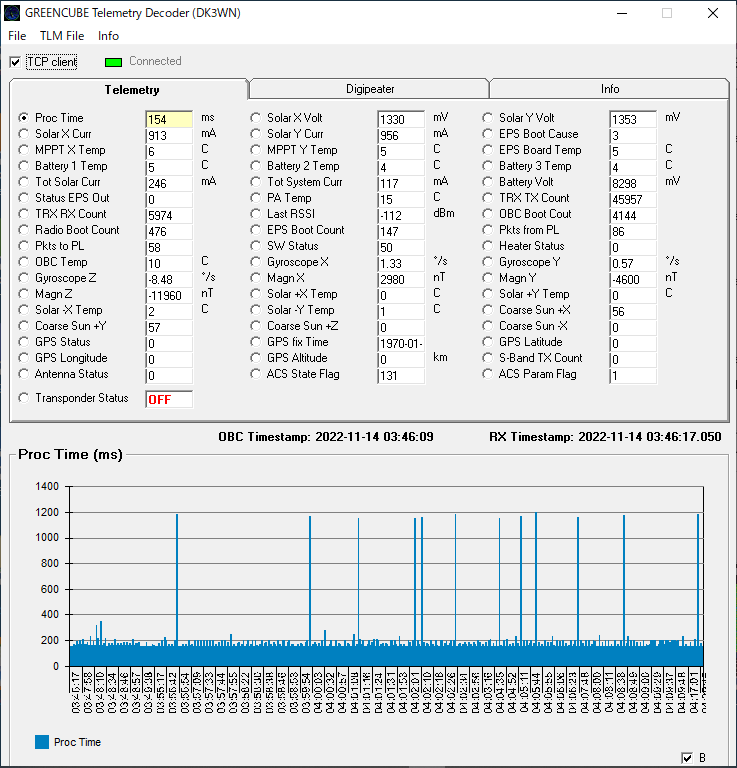Select the EPS Boot Cause radio button

point(487,134)
